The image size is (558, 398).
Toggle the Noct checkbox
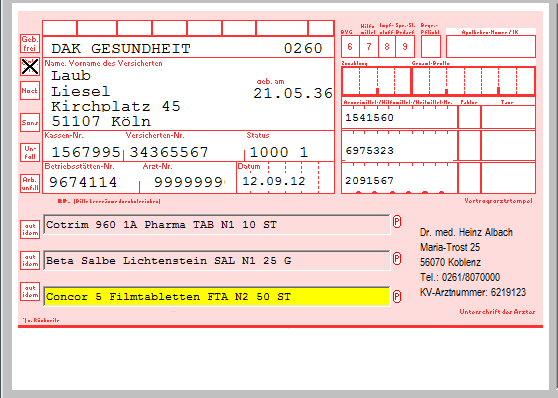(30, 91)
